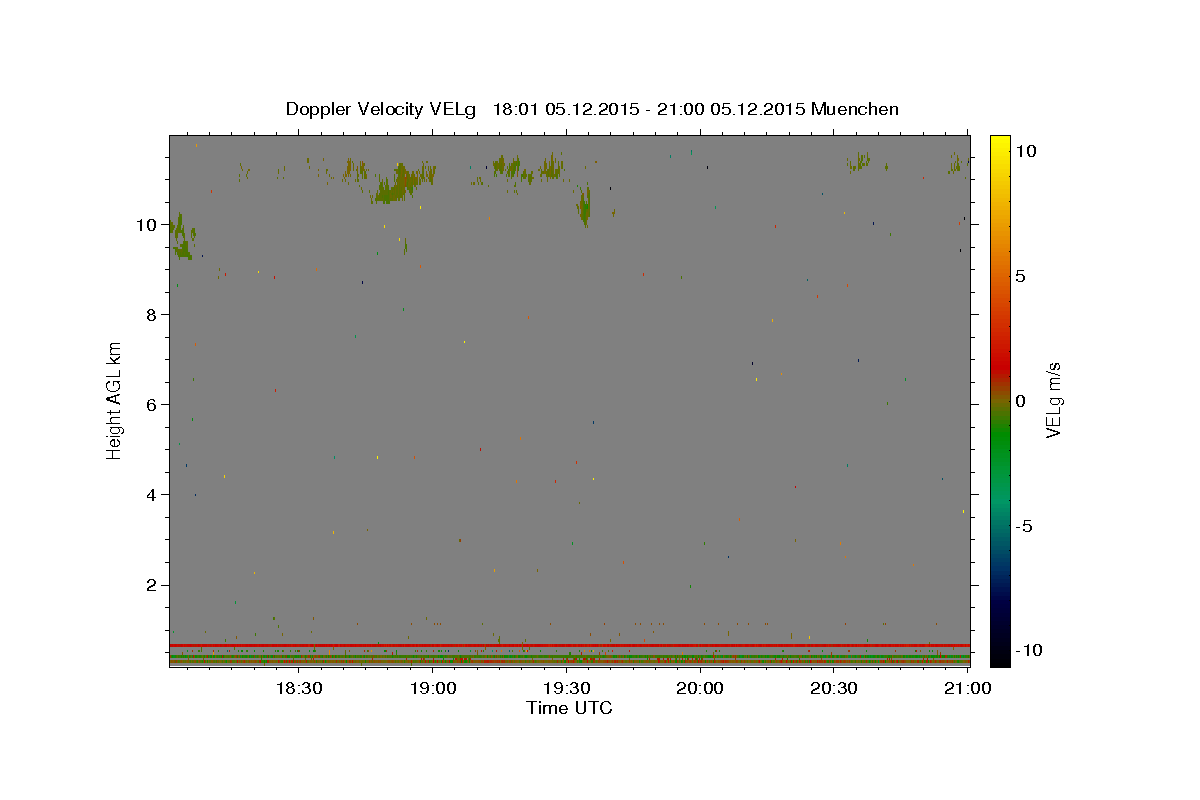
Task: Click the 20:30 time tick label
Action: coord(833,688)
